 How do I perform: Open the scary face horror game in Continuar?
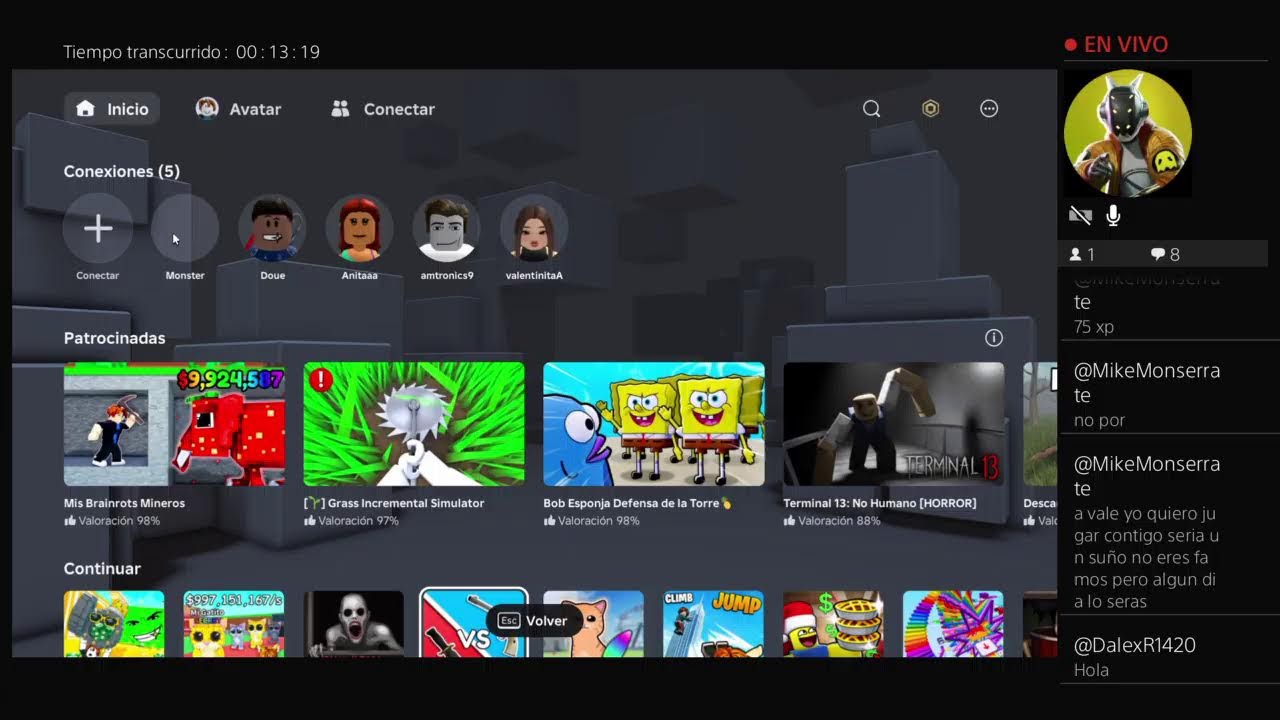(354, 623)
